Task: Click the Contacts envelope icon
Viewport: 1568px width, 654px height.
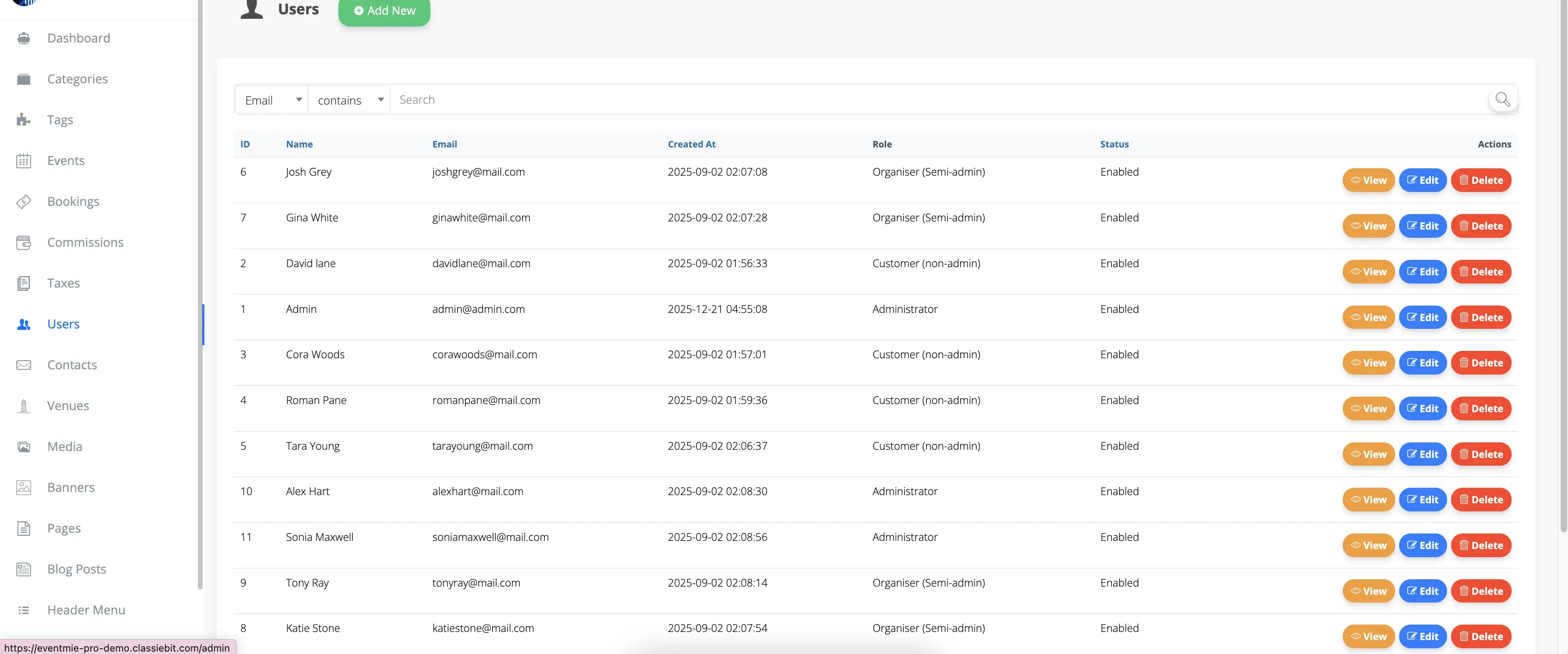Action: (x=24, y=365)
